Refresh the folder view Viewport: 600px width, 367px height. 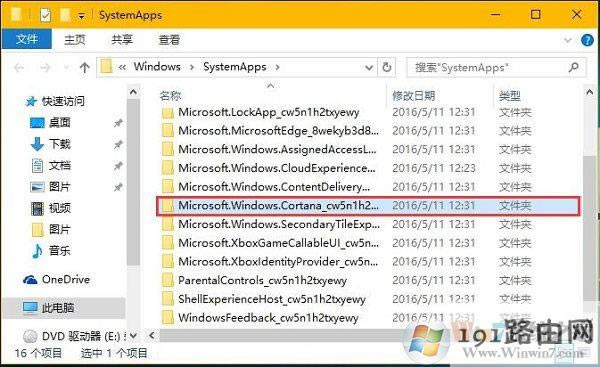tap(387, 67)
